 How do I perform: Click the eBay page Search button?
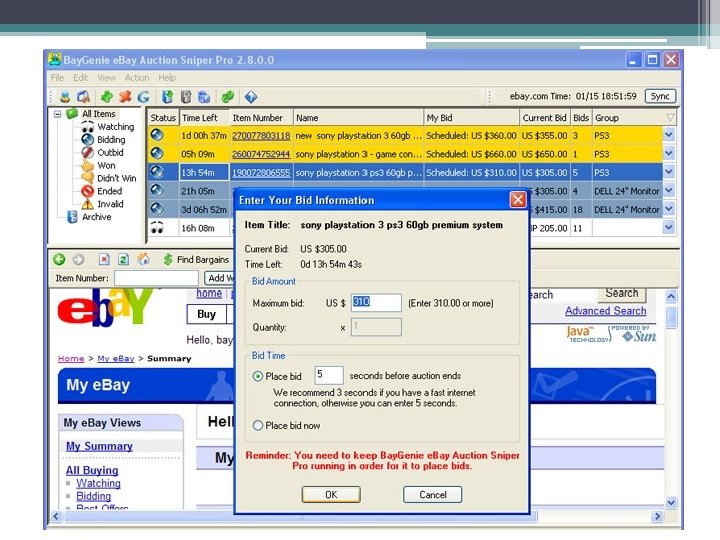coord(622,293)
